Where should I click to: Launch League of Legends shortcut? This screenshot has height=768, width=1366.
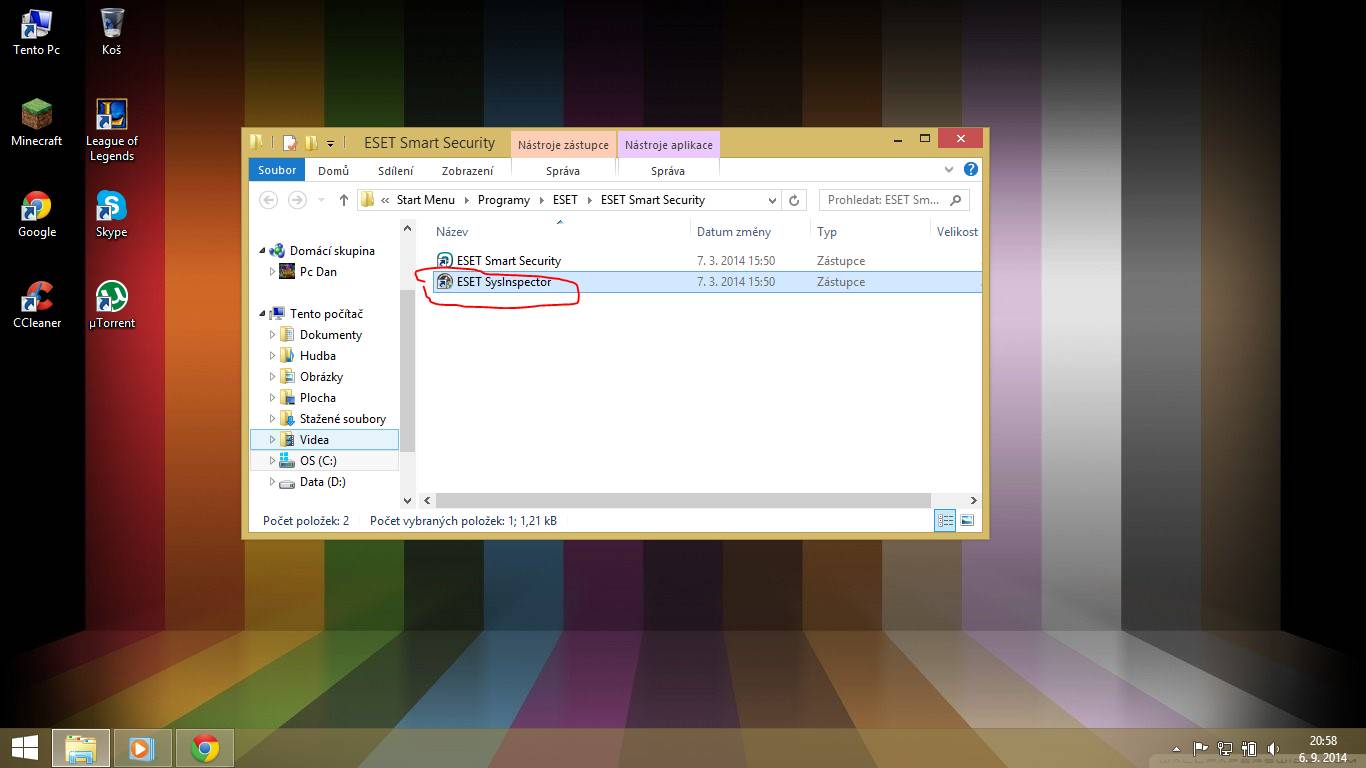111,130
